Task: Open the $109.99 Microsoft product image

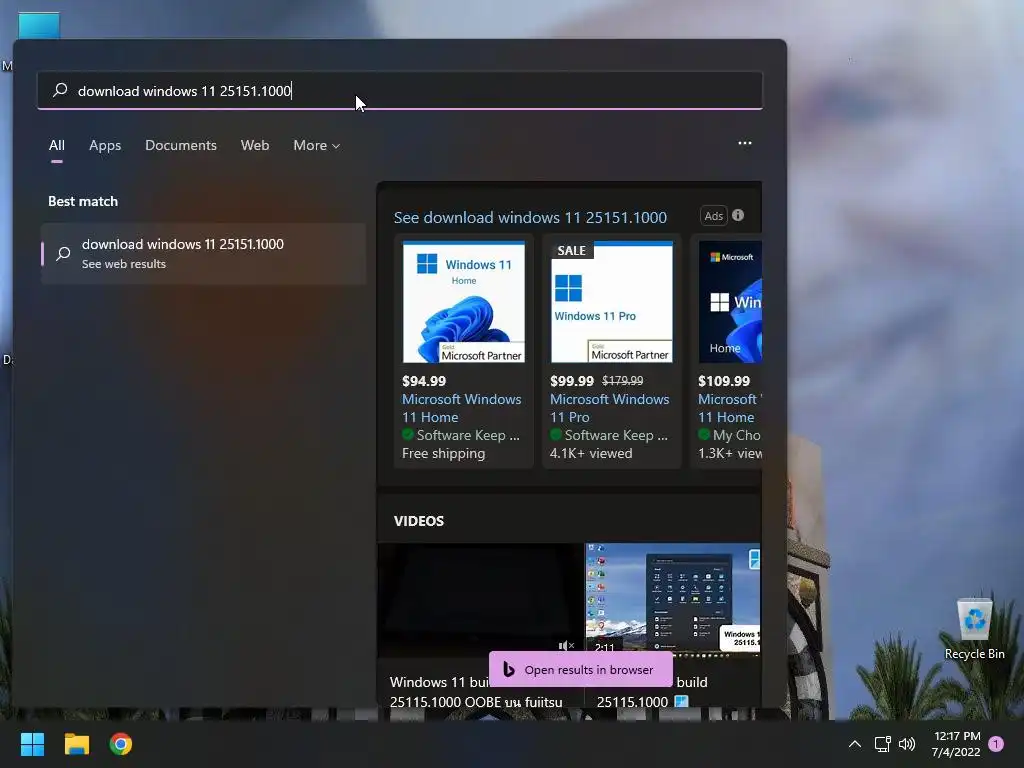Action: tap(730, 302)
